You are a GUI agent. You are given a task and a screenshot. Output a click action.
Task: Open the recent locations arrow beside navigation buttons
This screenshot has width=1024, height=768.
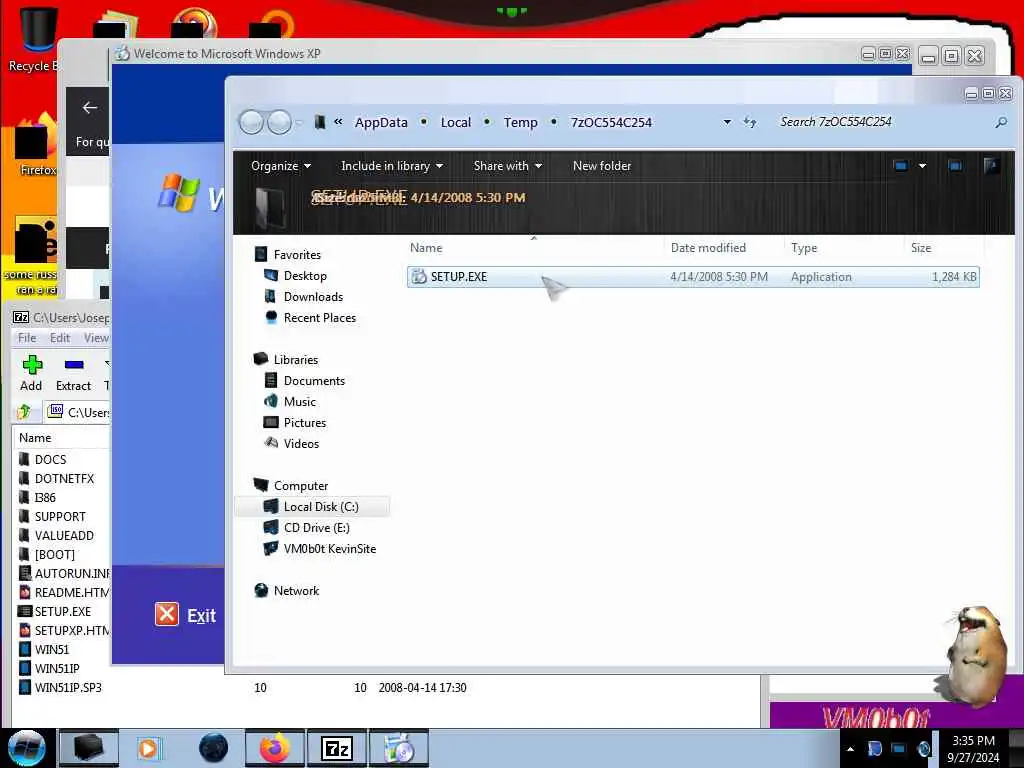click(x=299, y=122)
